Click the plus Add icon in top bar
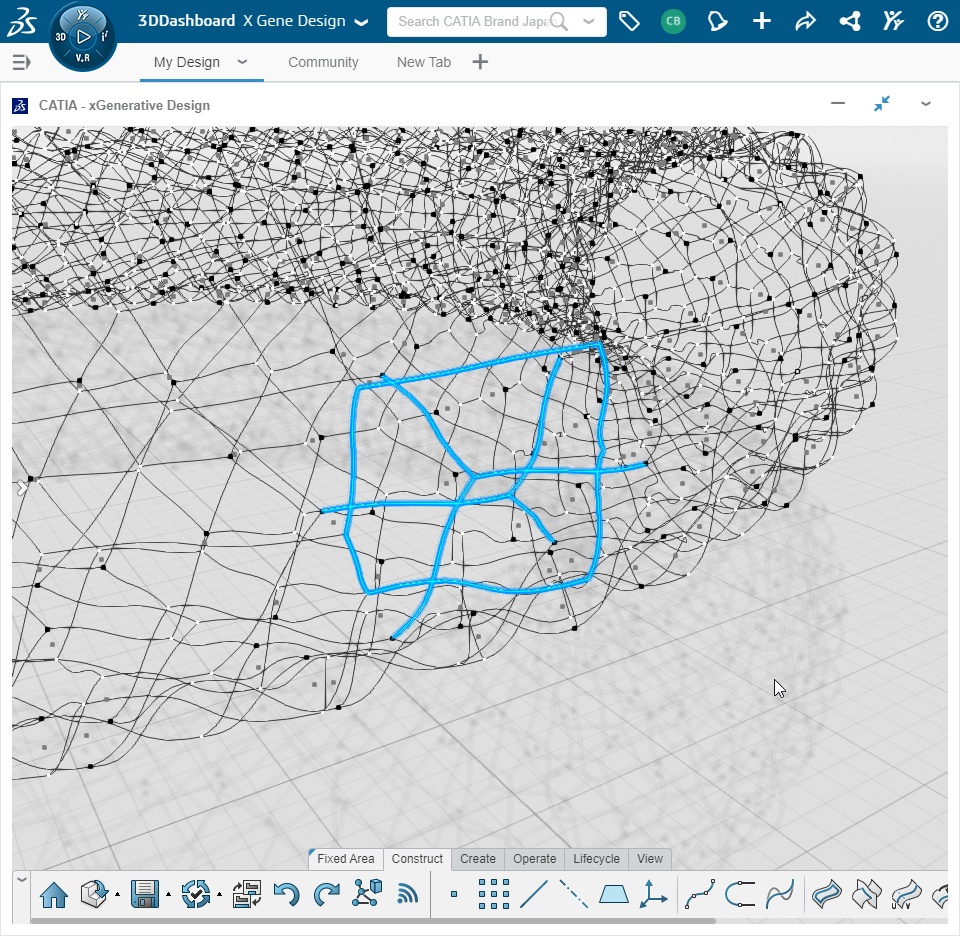Viewport: 960px width, 936px height. pyautogui.click(x=761, y=21)
